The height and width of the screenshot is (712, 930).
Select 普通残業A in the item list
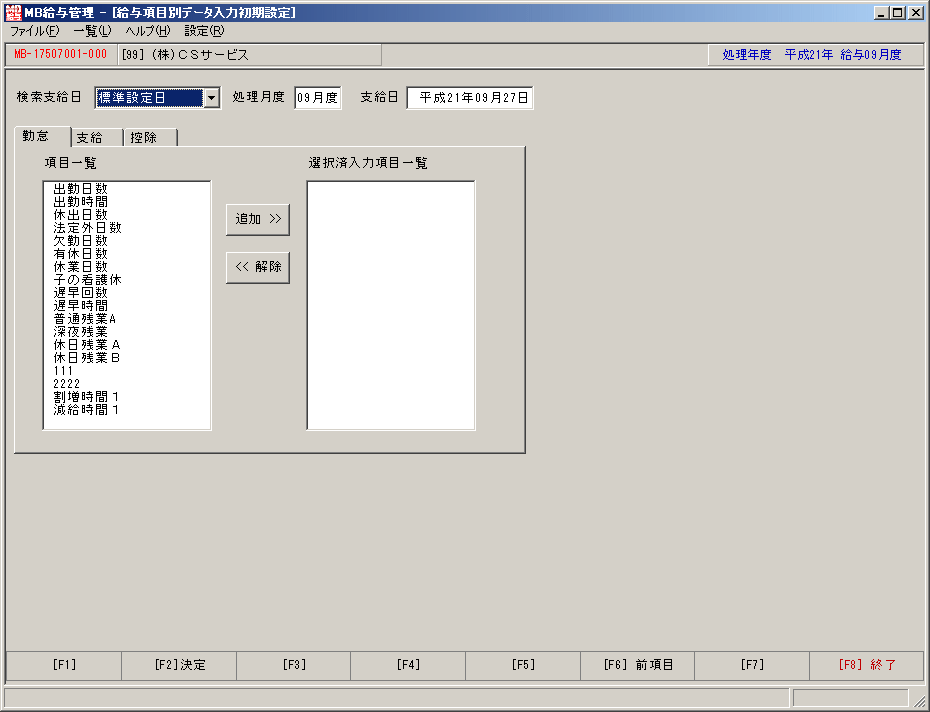click(84, 319)
